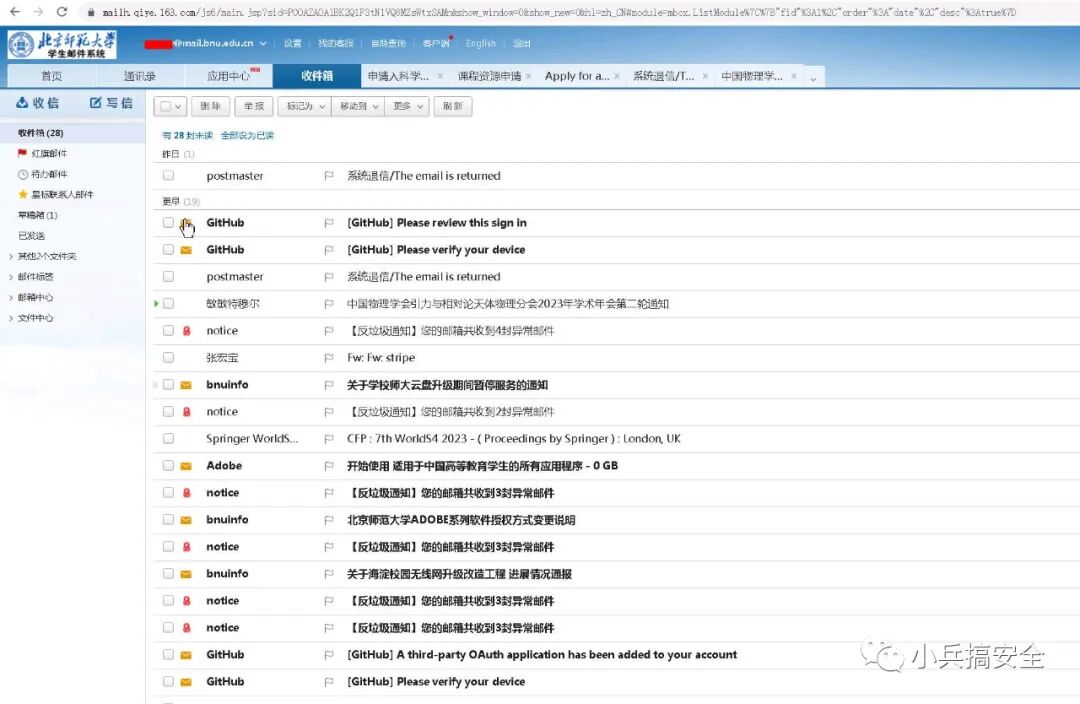Check the 张宏宝 email checkbox

pyautogui.click(x=168, y=358)
